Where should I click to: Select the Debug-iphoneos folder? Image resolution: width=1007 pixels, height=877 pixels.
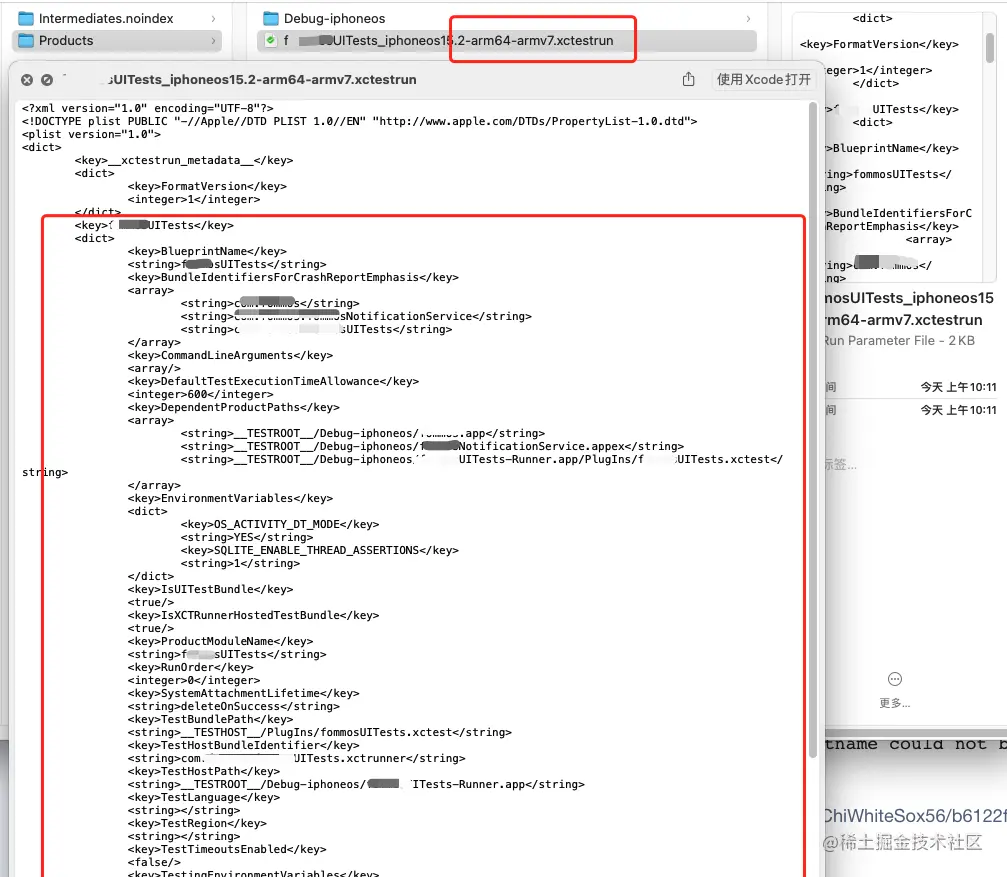[507, 19]
